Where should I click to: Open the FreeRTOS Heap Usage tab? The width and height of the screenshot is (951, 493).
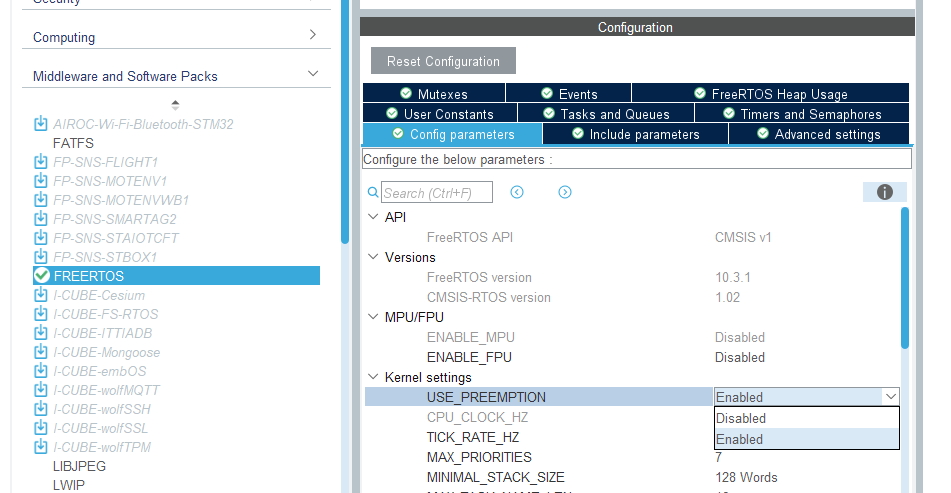pyautogui.click(x=771, y=94)
